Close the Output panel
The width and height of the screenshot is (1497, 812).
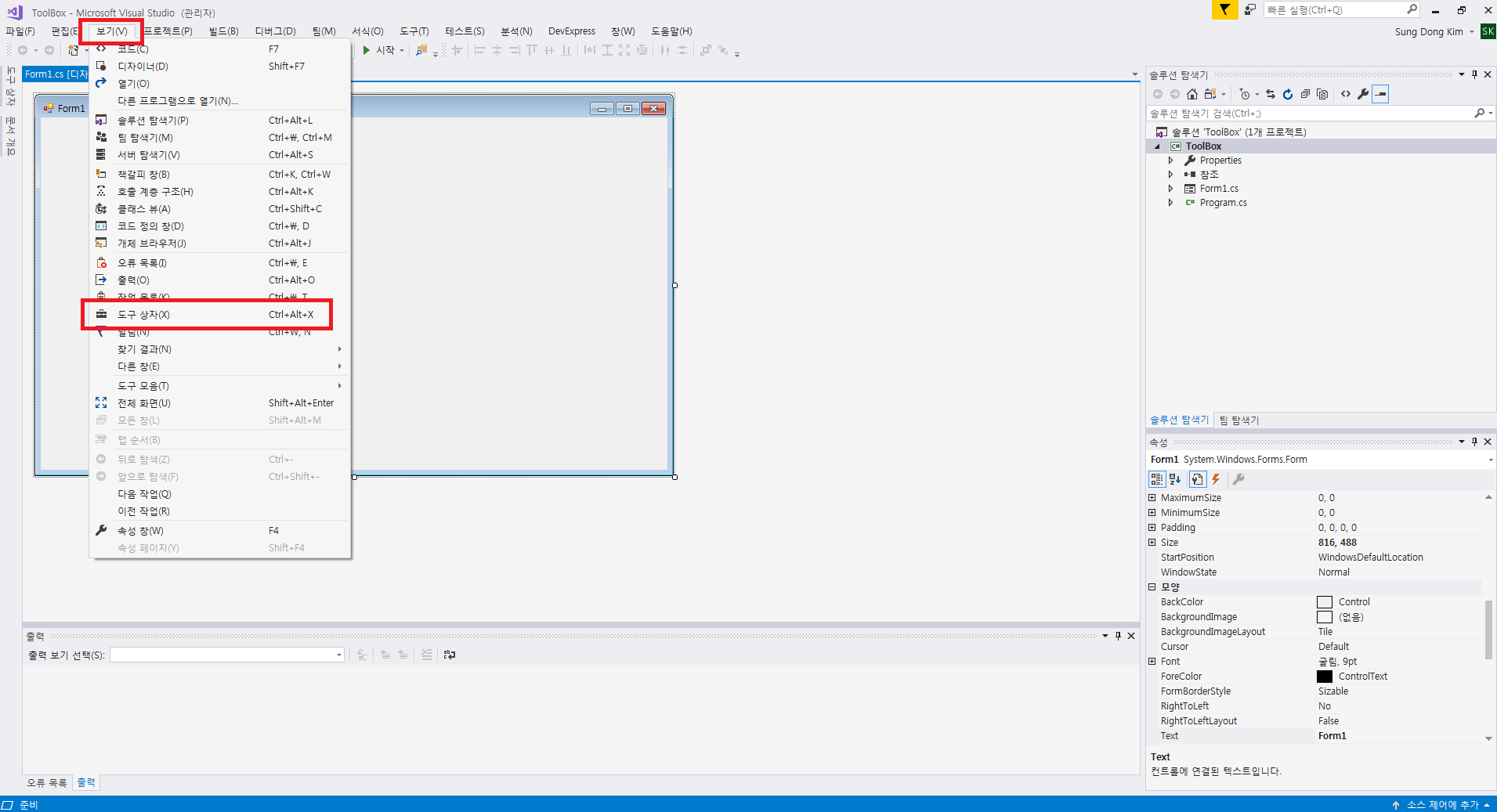[x=1131, y=636]
